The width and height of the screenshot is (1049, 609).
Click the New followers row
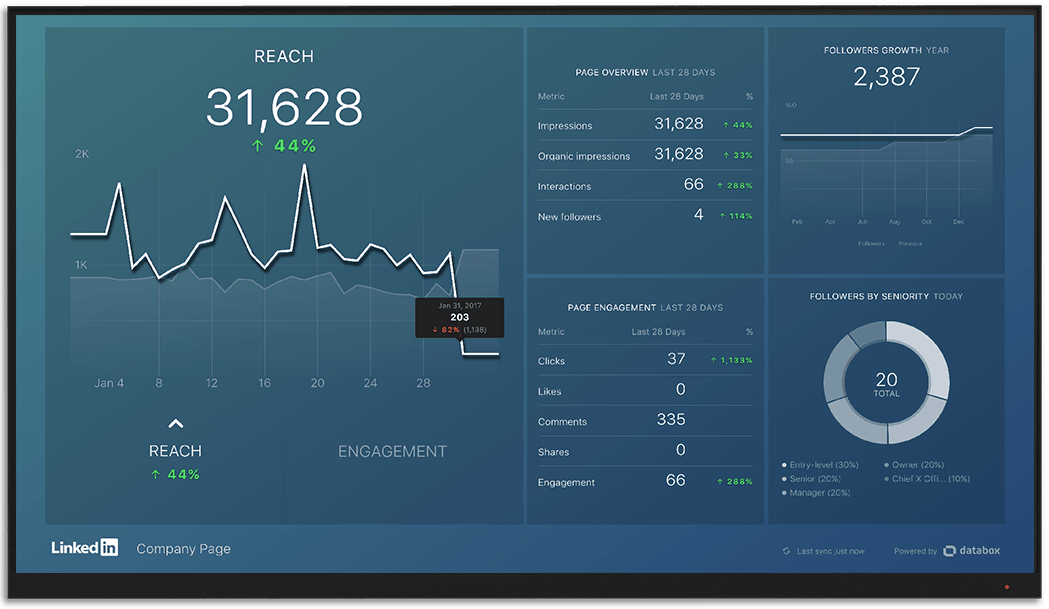click(x=644, y=216)
